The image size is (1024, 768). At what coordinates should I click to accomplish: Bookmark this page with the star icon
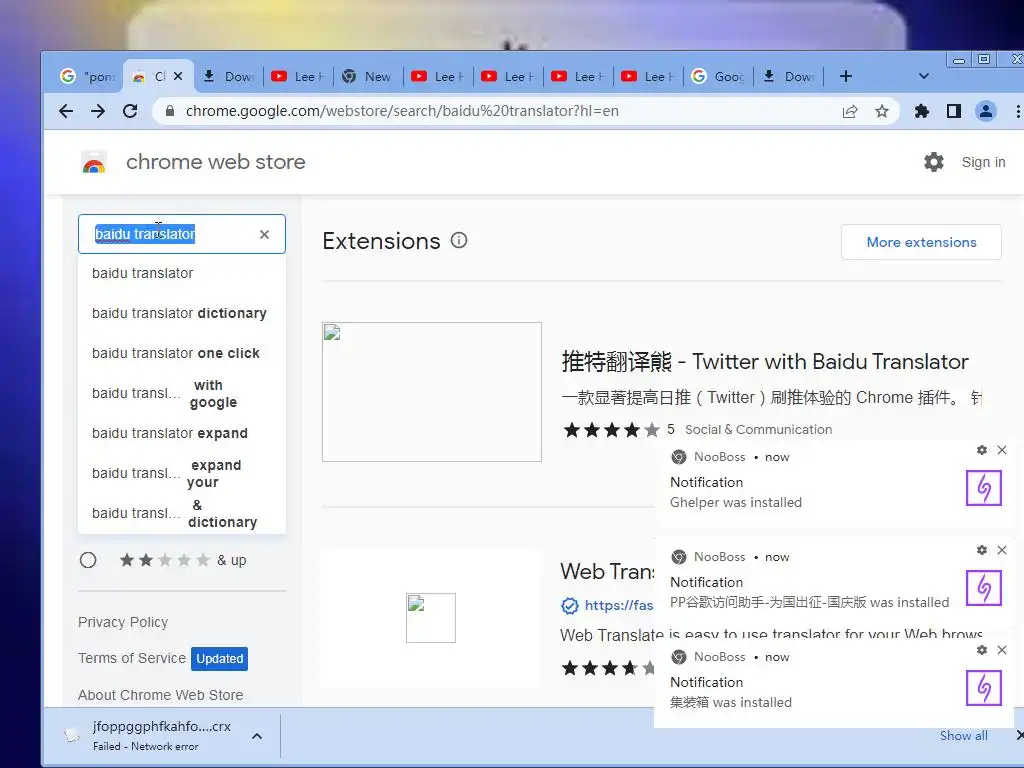pos(882,112)
